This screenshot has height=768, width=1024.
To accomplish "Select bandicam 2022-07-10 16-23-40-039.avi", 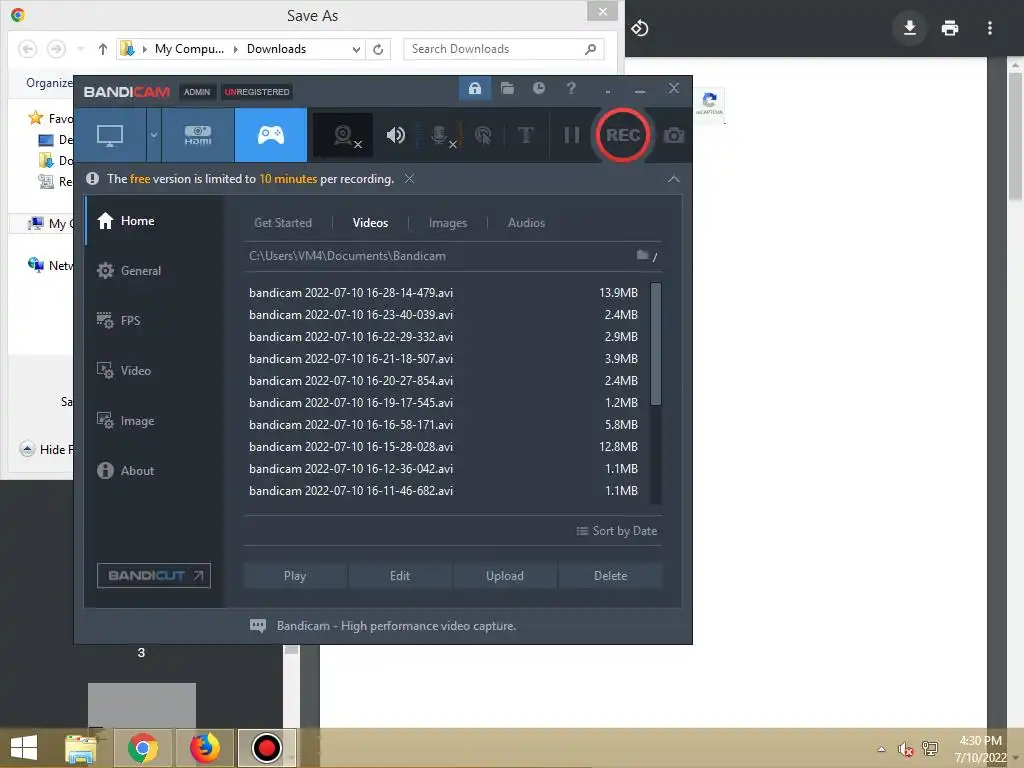I will pos(444,315).
